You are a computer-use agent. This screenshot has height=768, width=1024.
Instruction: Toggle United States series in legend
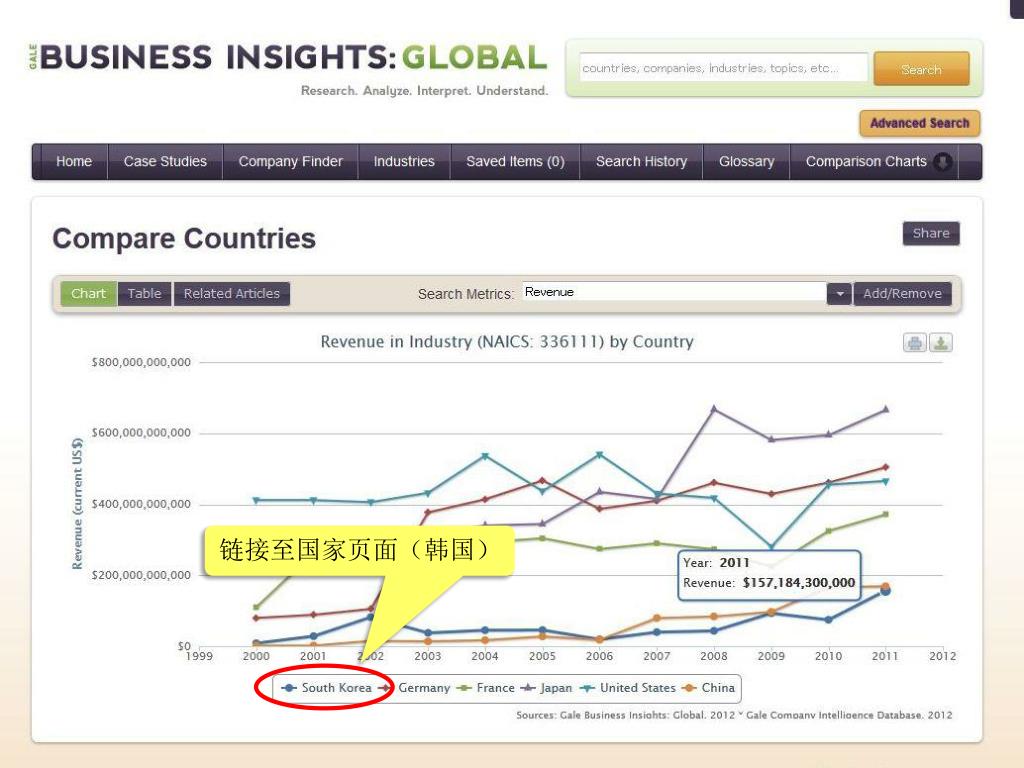pyautogui.click(x=628, y=688)
